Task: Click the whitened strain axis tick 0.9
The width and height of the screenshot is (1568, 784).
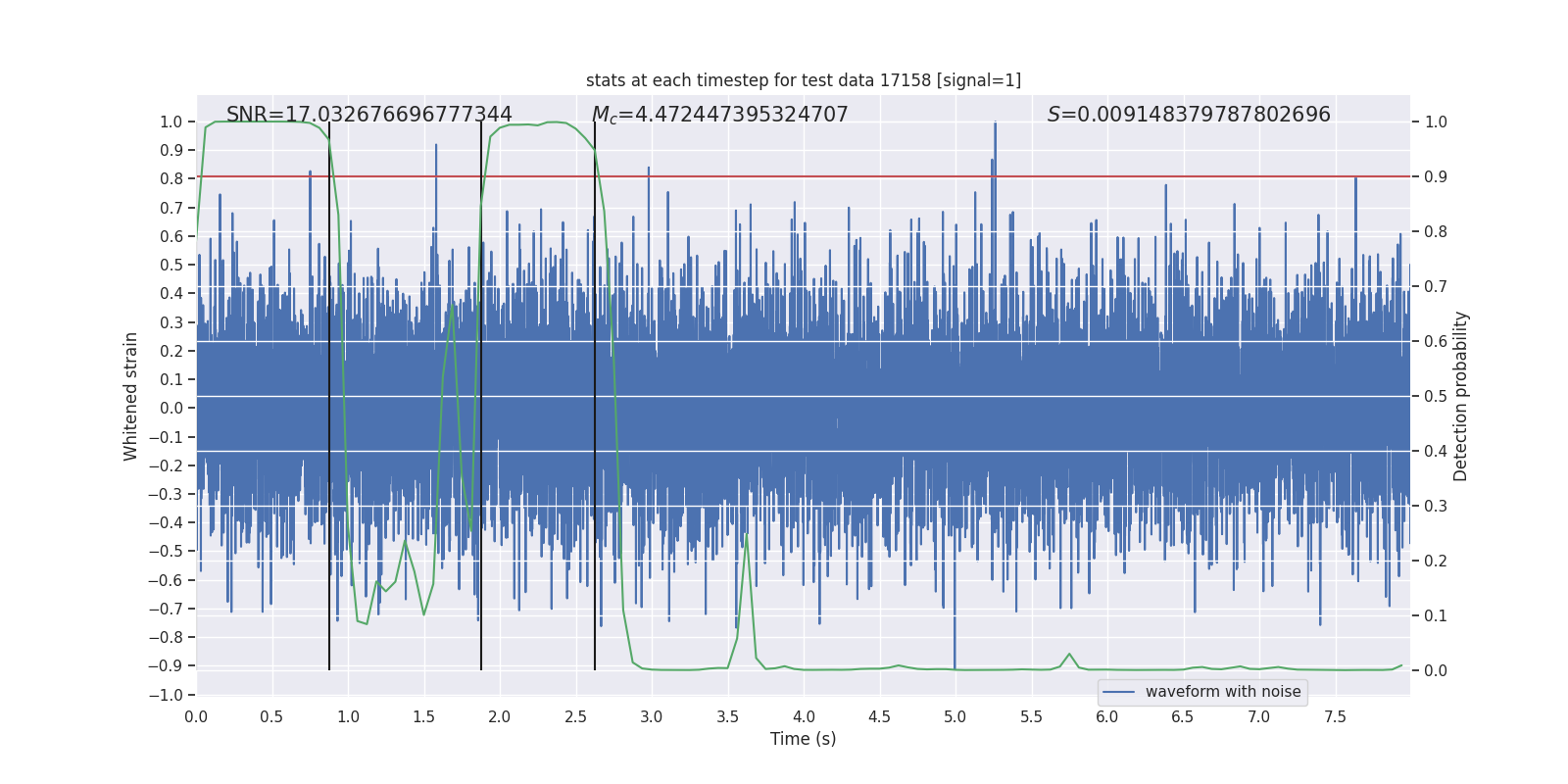Action: pyautogui.click(x=171, y=150)
